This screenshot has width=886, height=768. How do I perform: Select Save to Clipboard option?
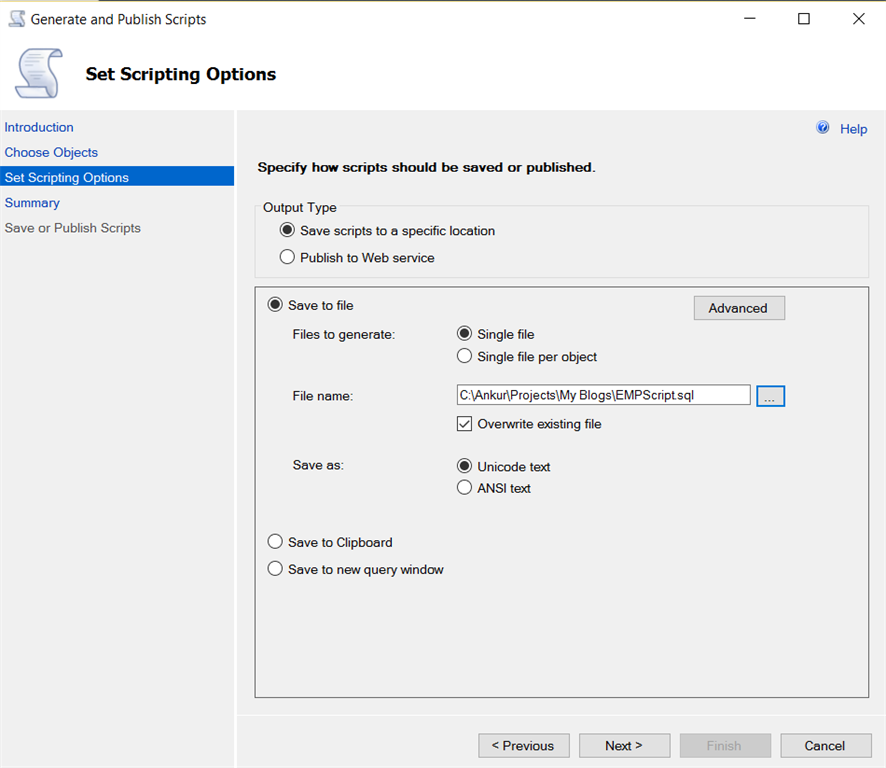275,542
